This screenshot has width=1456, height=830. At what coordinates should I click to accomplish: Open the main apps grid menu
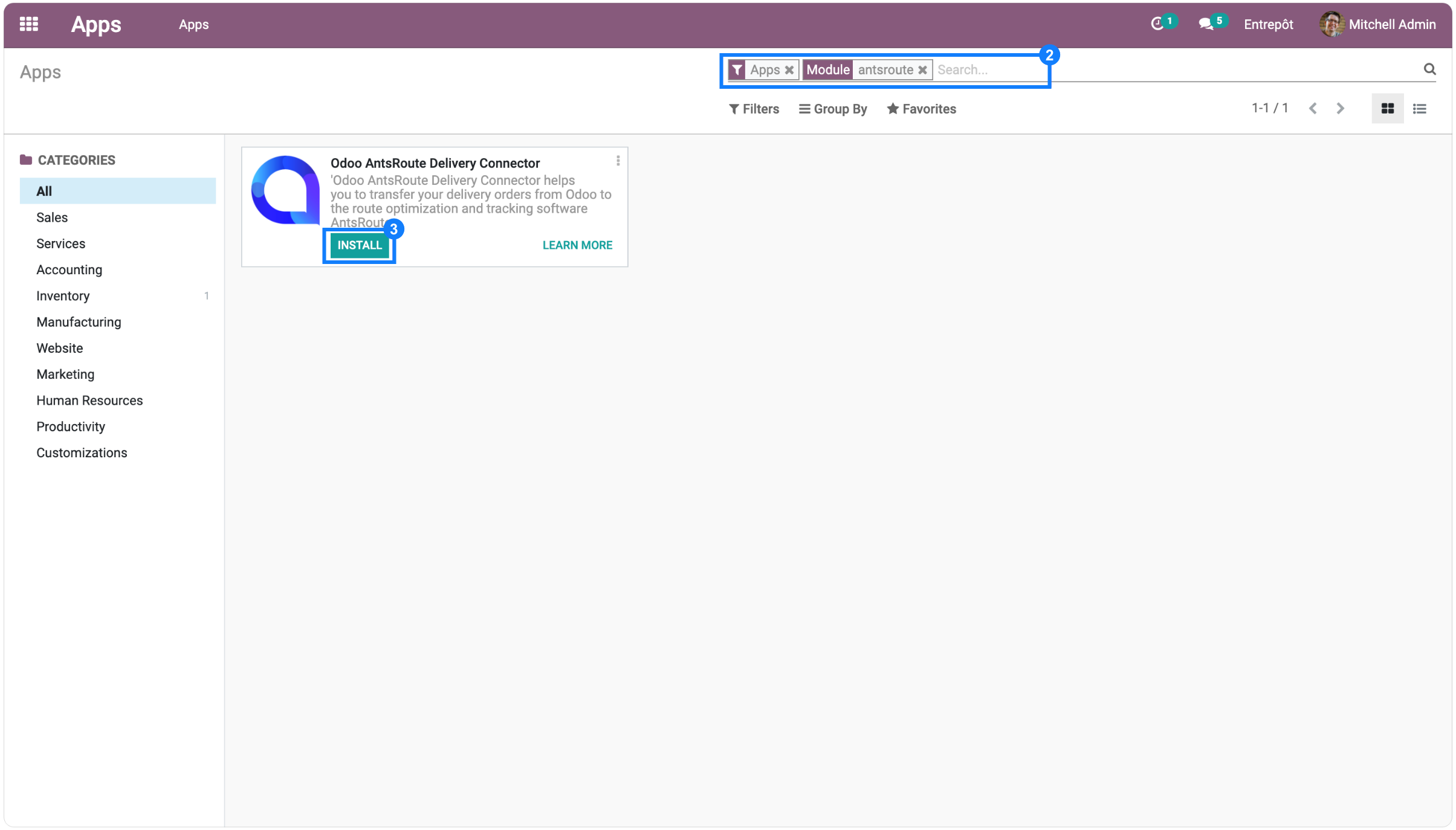point(28,24)
